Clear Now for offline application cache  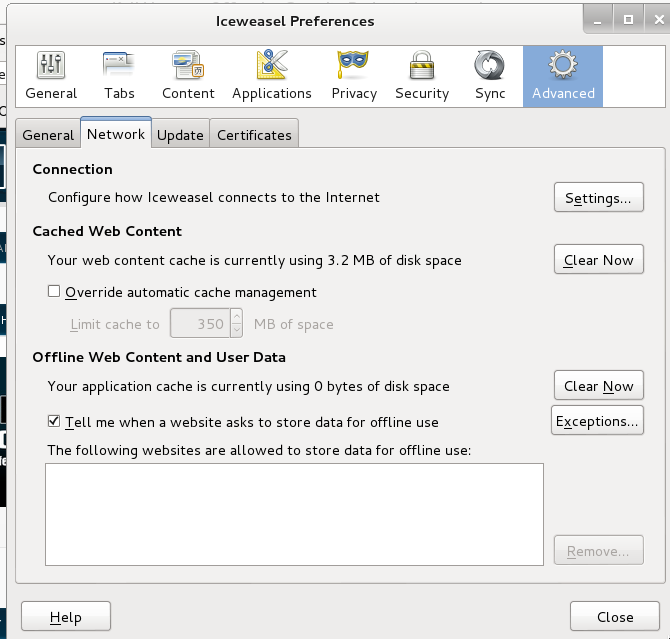pyautogui.click(x=599, y=386)
